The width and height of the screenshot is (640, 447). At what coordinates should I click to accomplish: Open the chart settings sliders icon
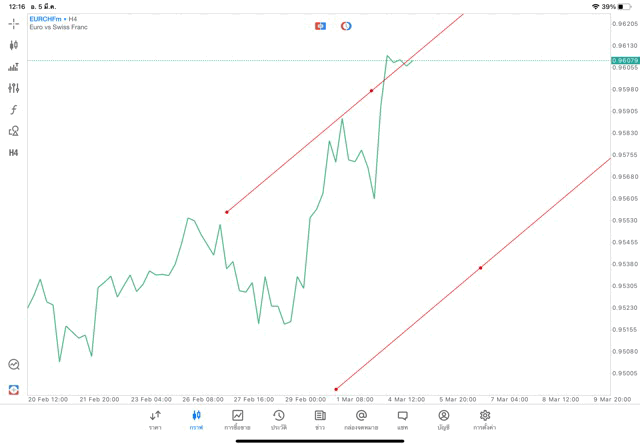13,88
